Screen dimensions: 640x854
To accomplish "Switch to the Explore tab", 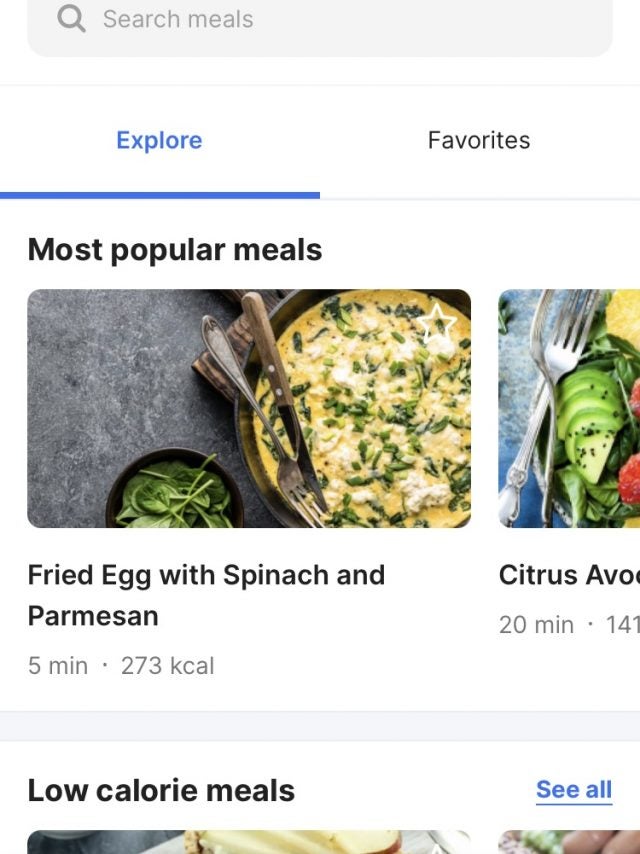I will [159, 140].
